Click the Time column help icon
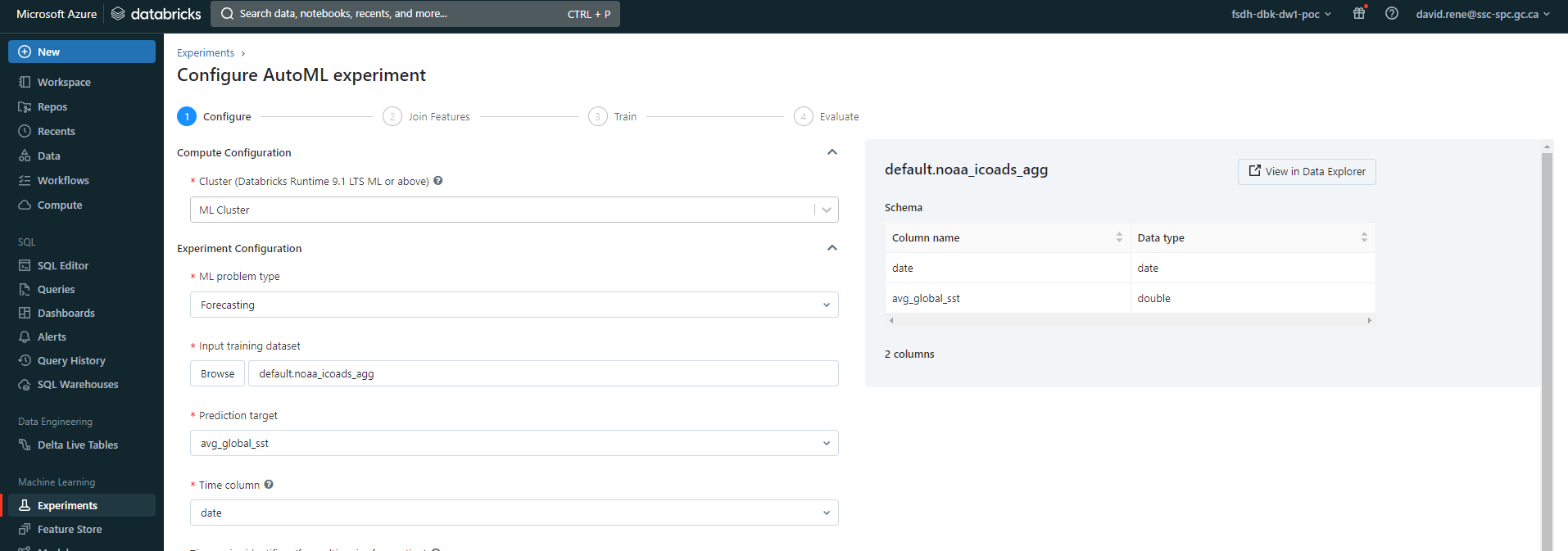 [269, 485]
